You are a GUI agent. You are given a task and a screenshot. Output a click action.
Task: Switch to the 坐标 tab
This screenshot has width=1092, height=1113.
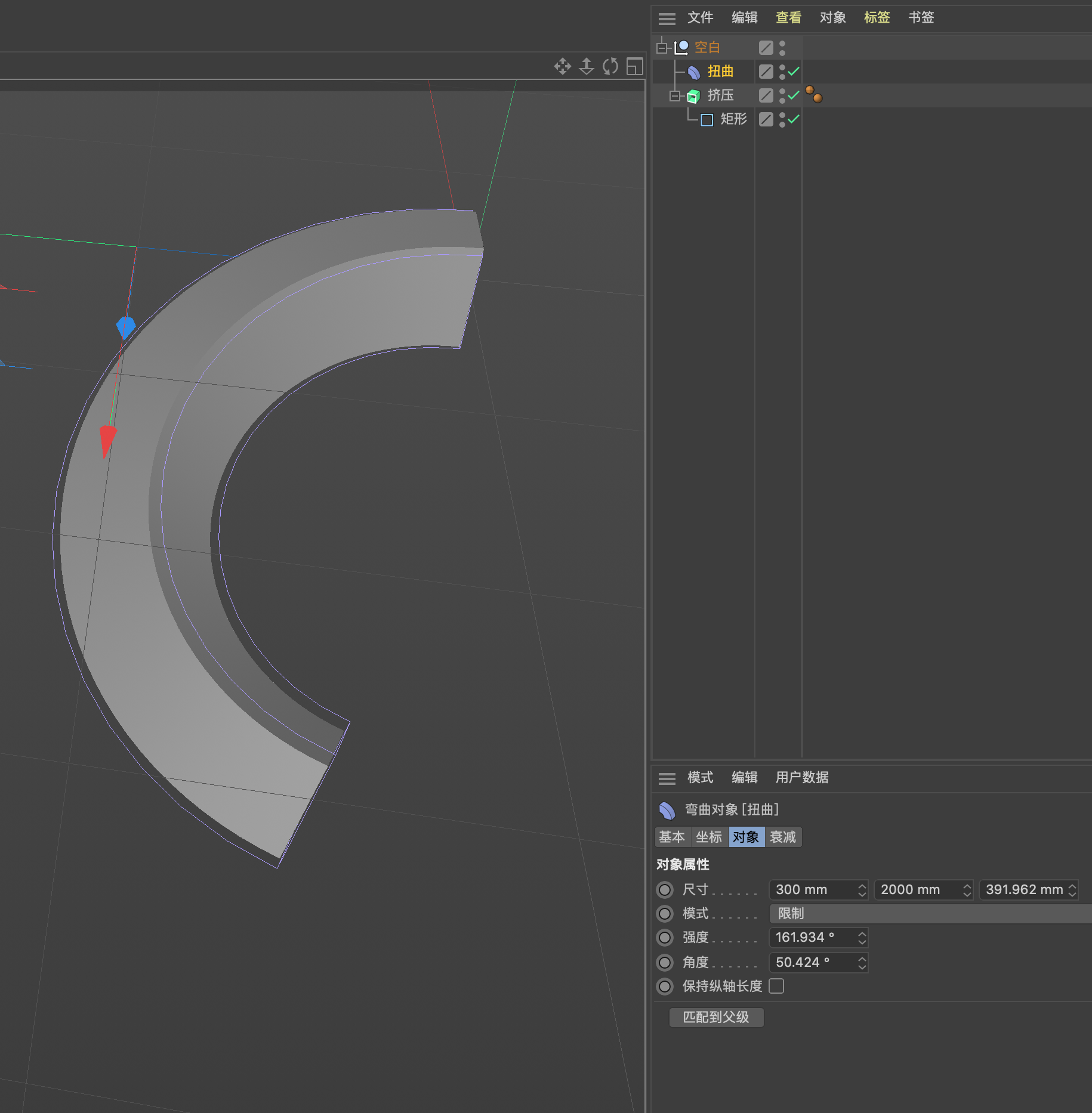(x=709, y=837)
